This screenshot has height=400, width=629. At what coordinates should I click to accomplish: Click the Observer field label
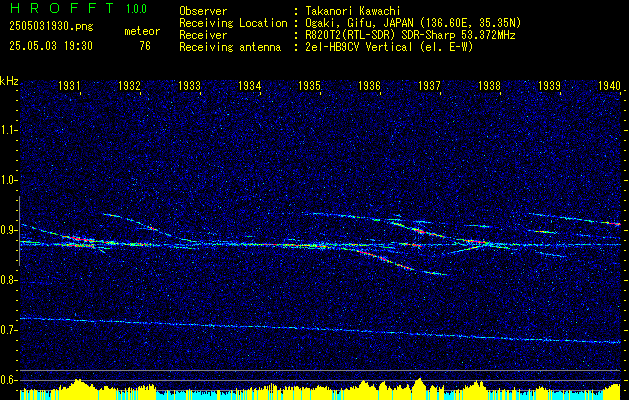point(203,11)
